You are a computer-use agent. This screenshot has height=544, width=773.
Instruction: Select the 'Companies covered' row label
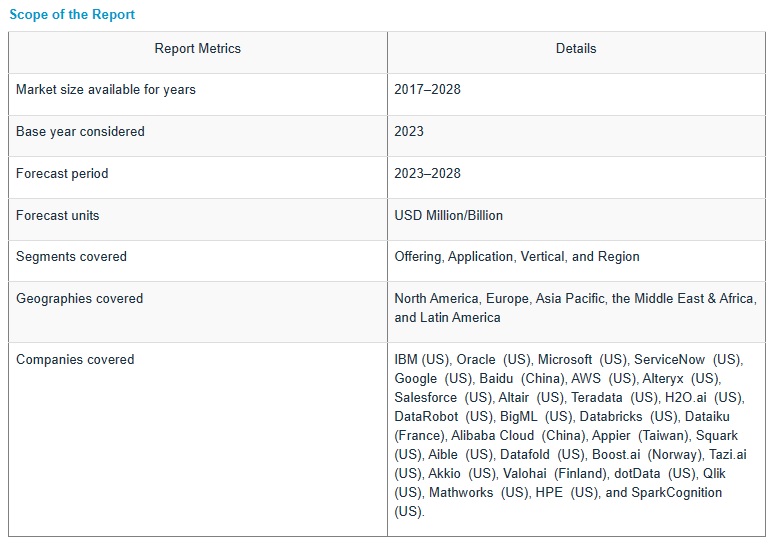tap(75, 360)
